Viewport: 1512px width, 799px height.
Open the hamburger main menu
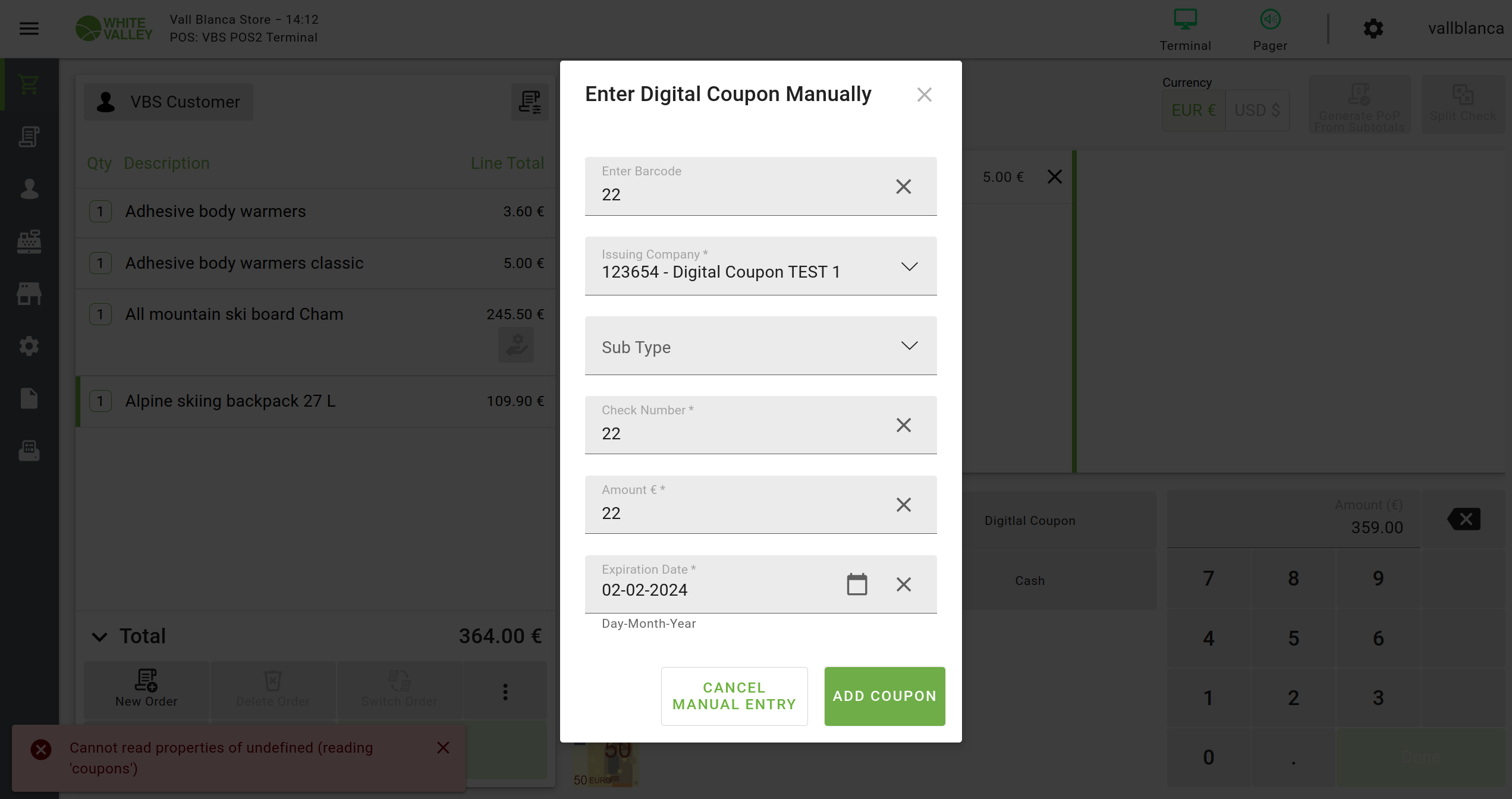click(29, 29)
